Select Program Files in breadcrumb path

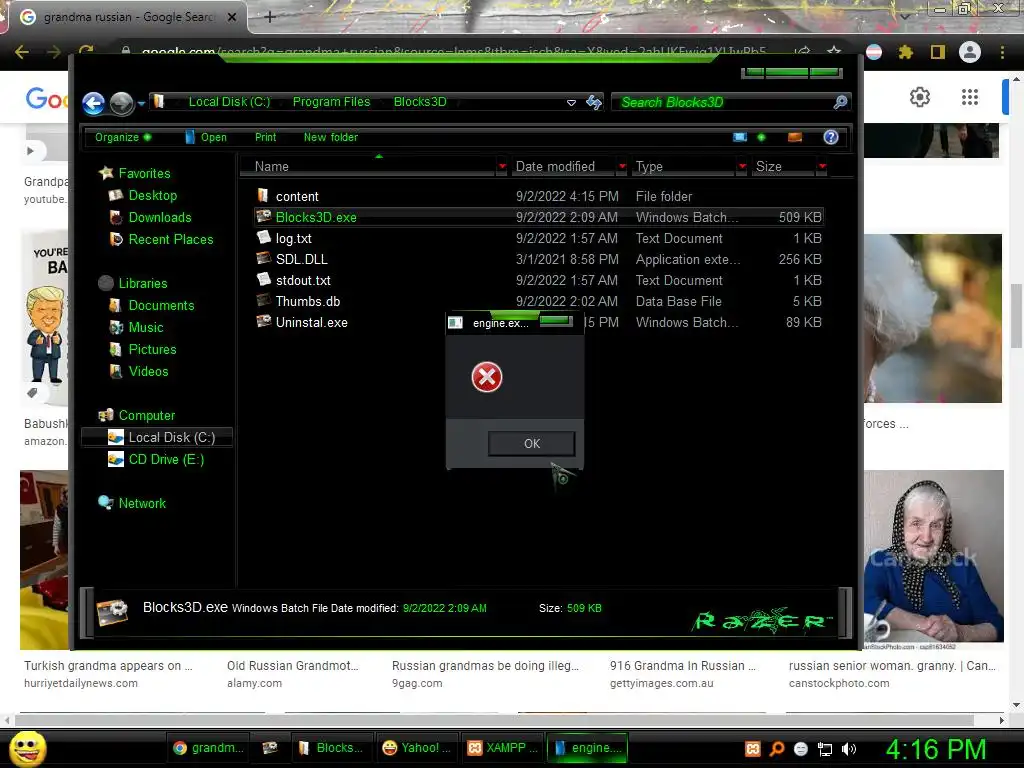(331, 102)
